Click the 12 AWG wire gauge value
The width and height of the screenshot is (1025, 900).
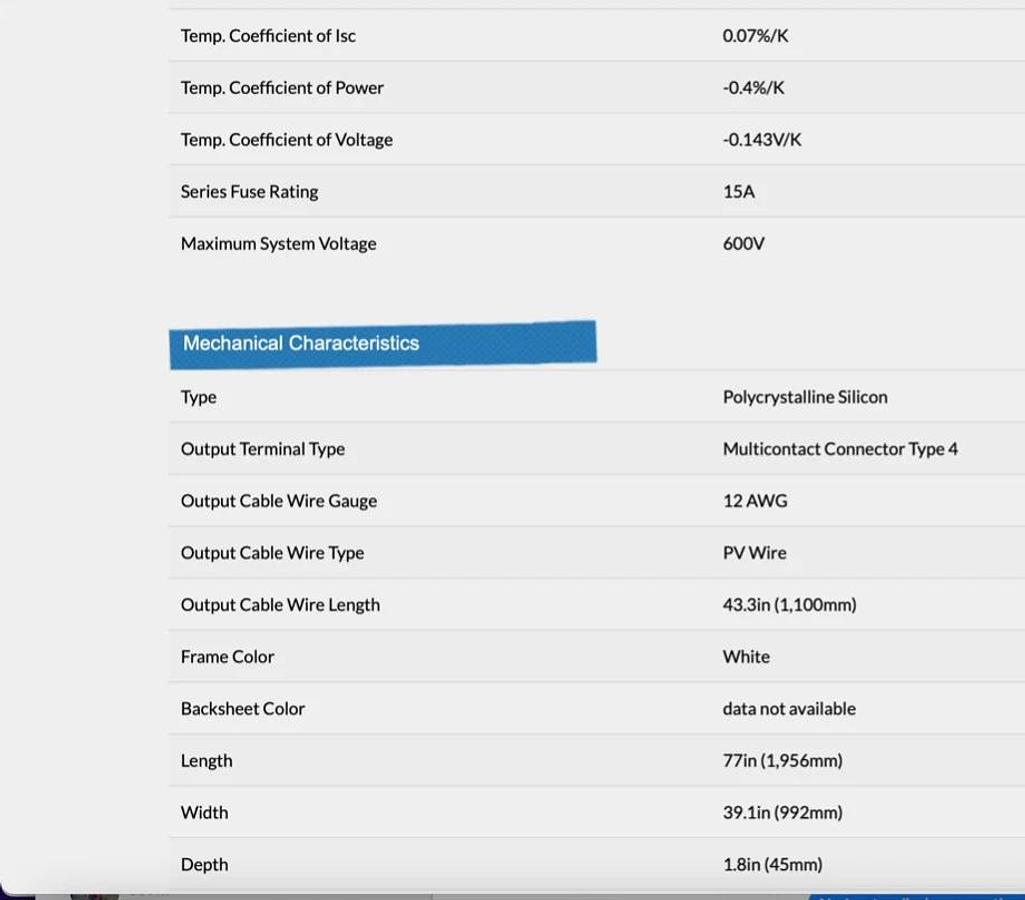point(755,501)
